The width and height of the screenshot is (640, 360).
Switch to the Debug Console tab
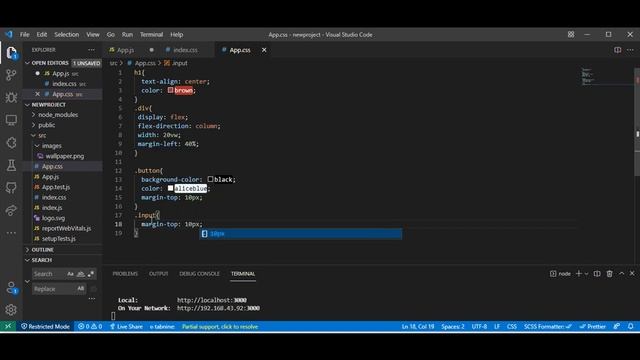[x=199, y=273]
